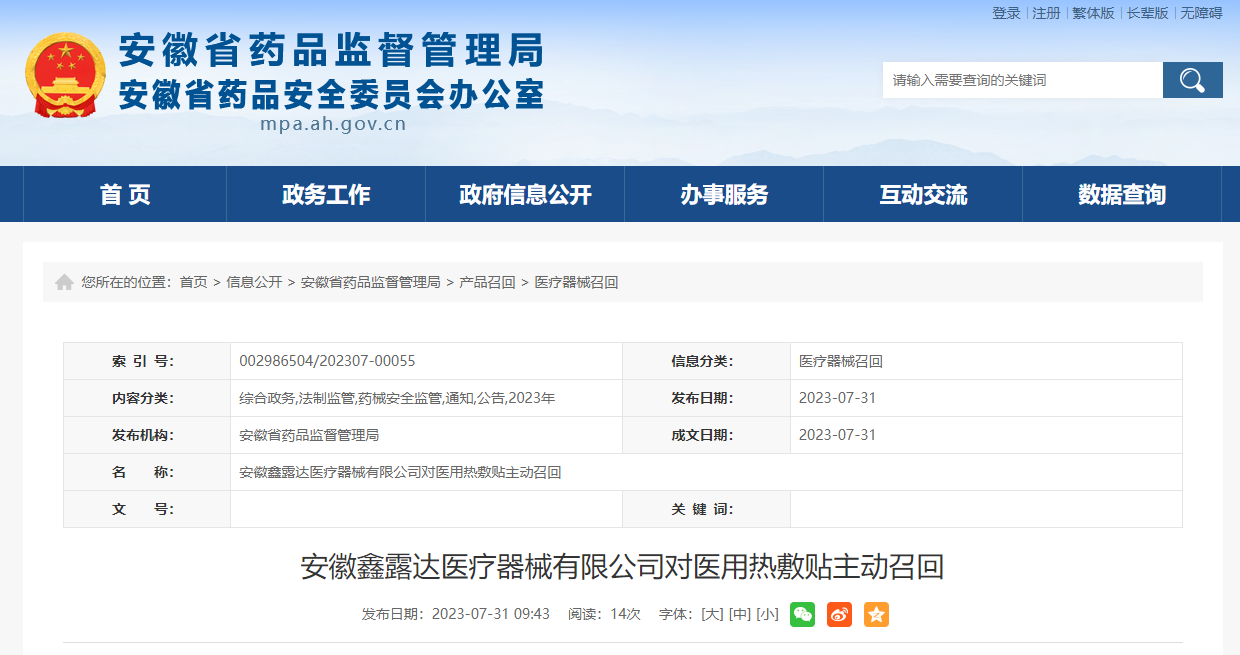Image resolution: width=1240 pixels, height=655 pixels.
Task: Set font size to large [大]
Action: 712,614
